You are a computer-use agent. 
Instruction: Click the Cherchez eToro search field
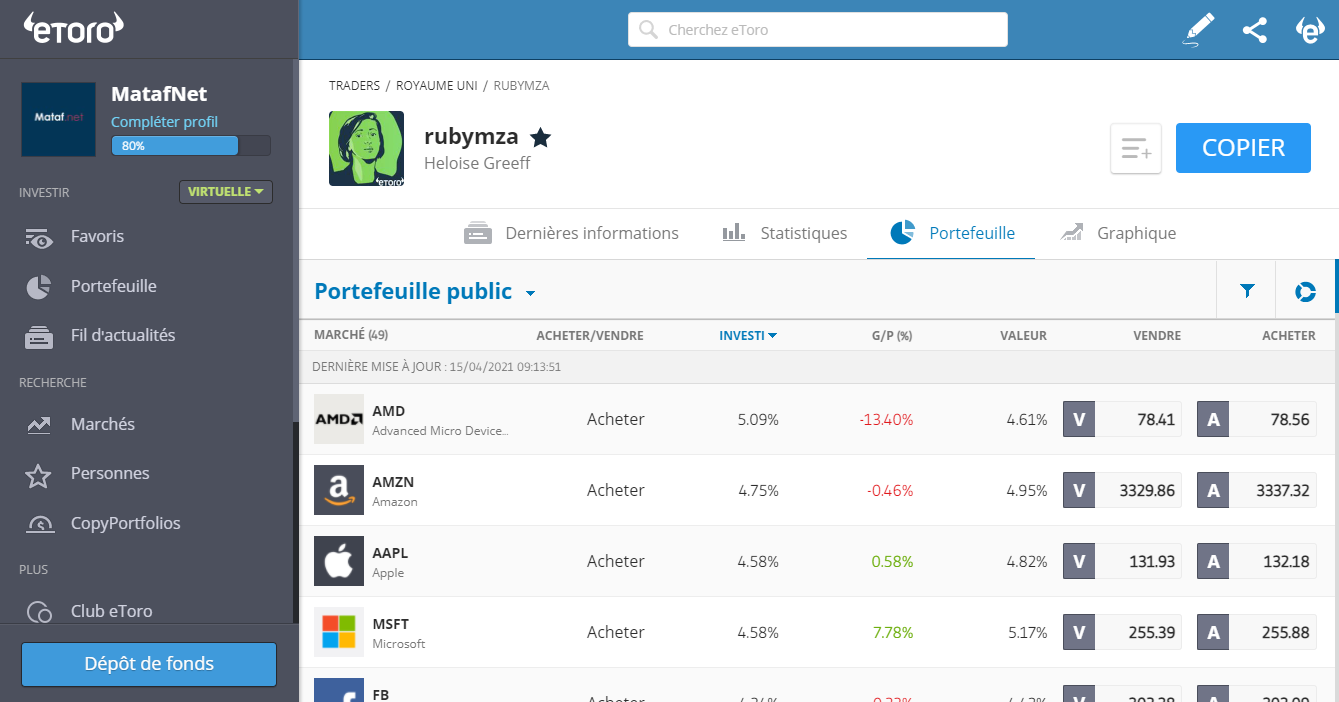tap(817, 30)
